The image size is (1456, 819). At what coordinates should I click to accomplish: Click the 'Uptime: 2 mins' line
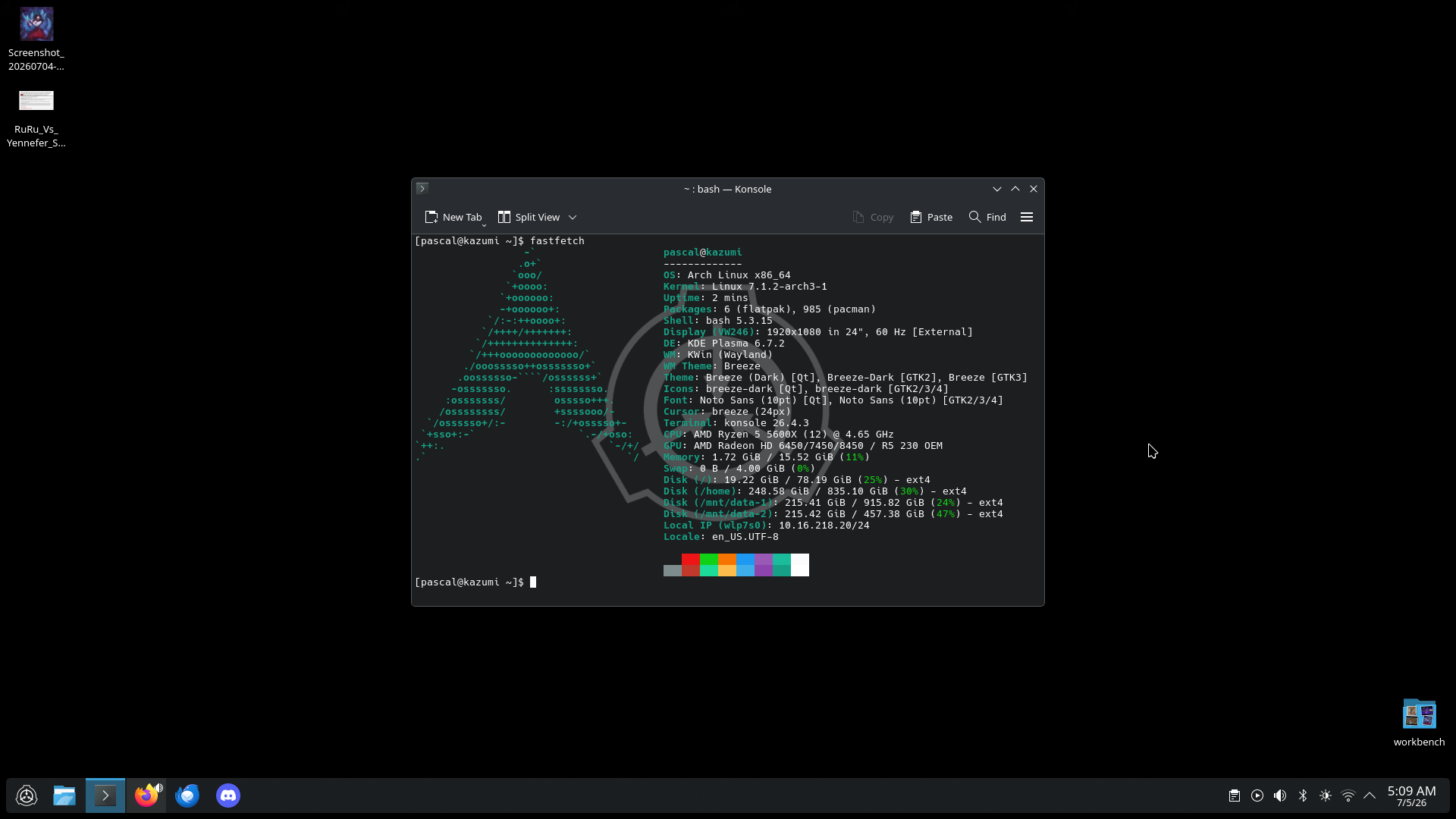click(705, 298)
